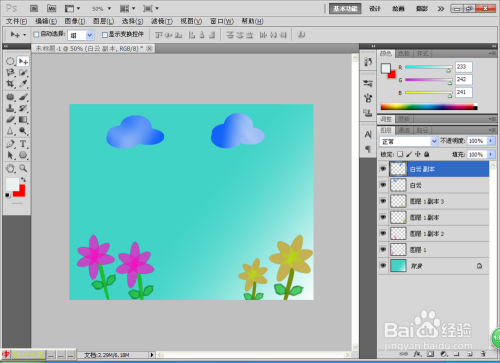Select the Clone Stamp tool
Screen dimensions: 500x363
pos(10,108)
